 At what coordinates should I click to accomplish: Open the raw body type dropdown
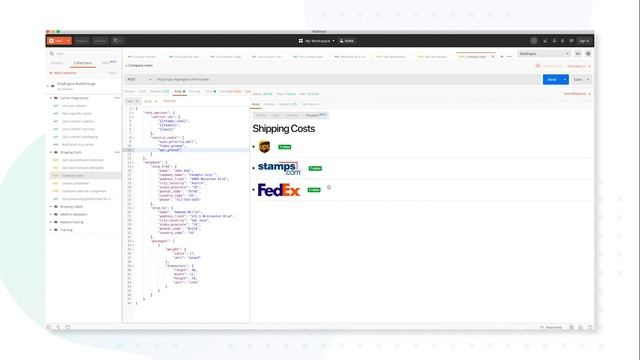[x=132, y=101]
